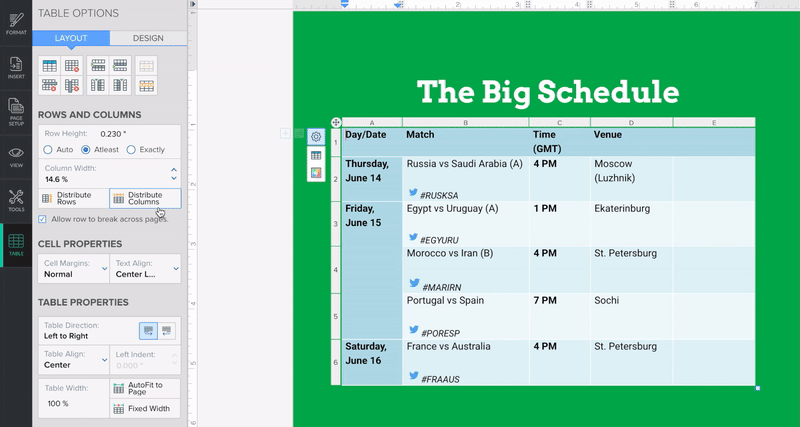Image resolution: width=800 pixels, height=427 pixels.
Task: Expand the Table Align dropdown
Action: [x=72, y=360]
